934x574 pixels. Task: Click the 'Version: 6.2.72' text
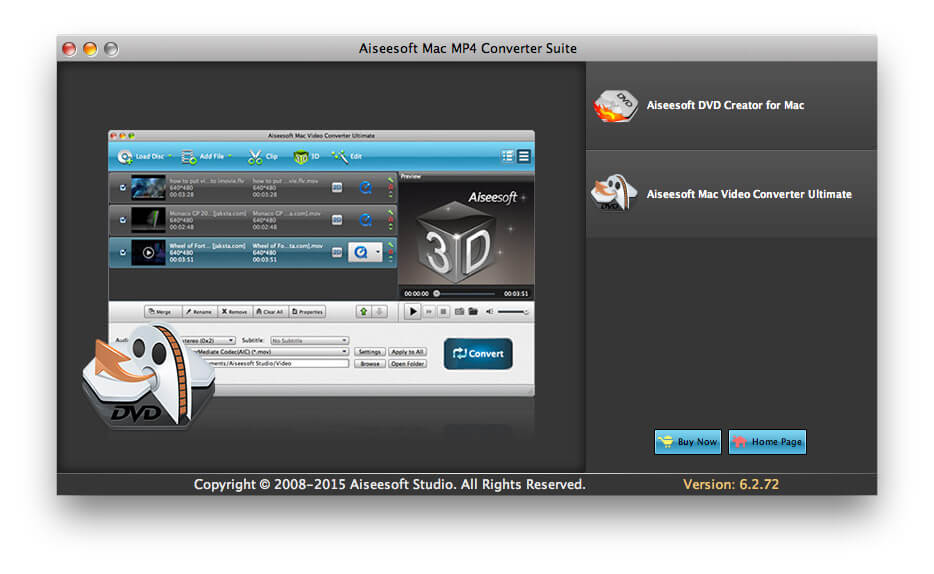(x=731, y=484)
